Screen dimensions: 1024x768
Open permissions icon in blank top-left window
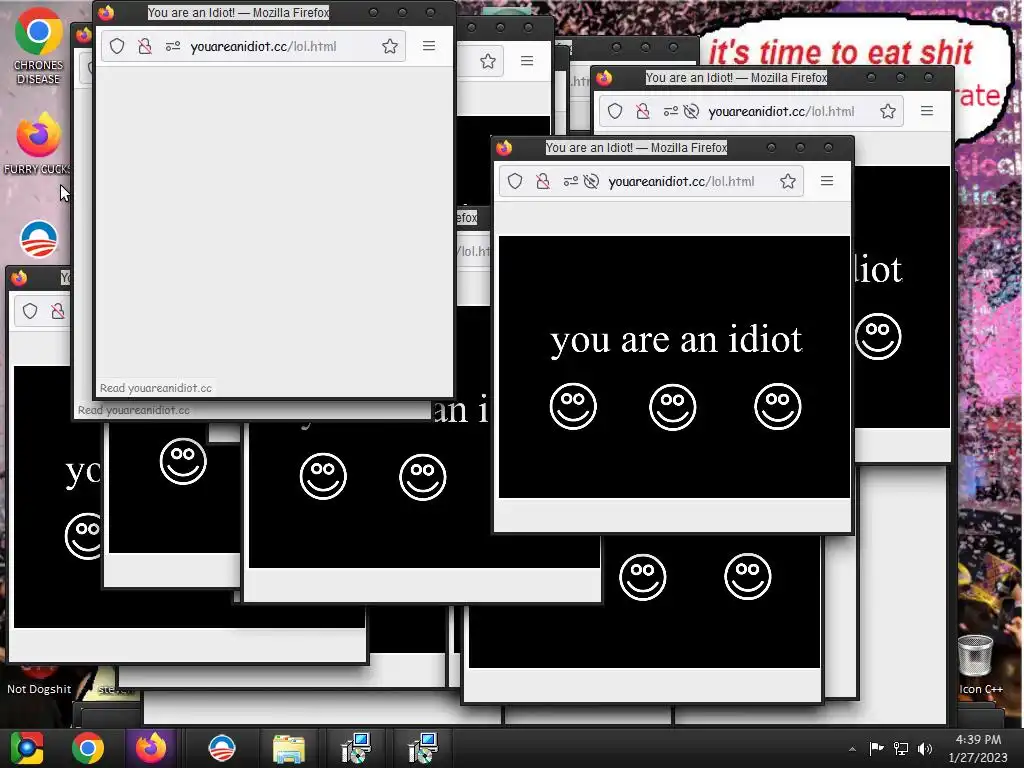[172, 46]
